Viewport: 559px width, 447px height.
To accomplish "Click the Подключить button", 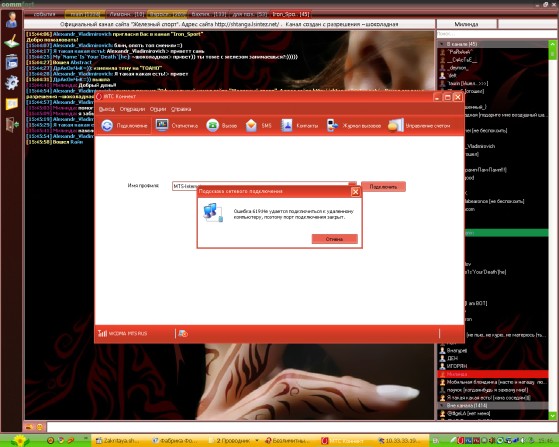I will click(x=383, y=186).
